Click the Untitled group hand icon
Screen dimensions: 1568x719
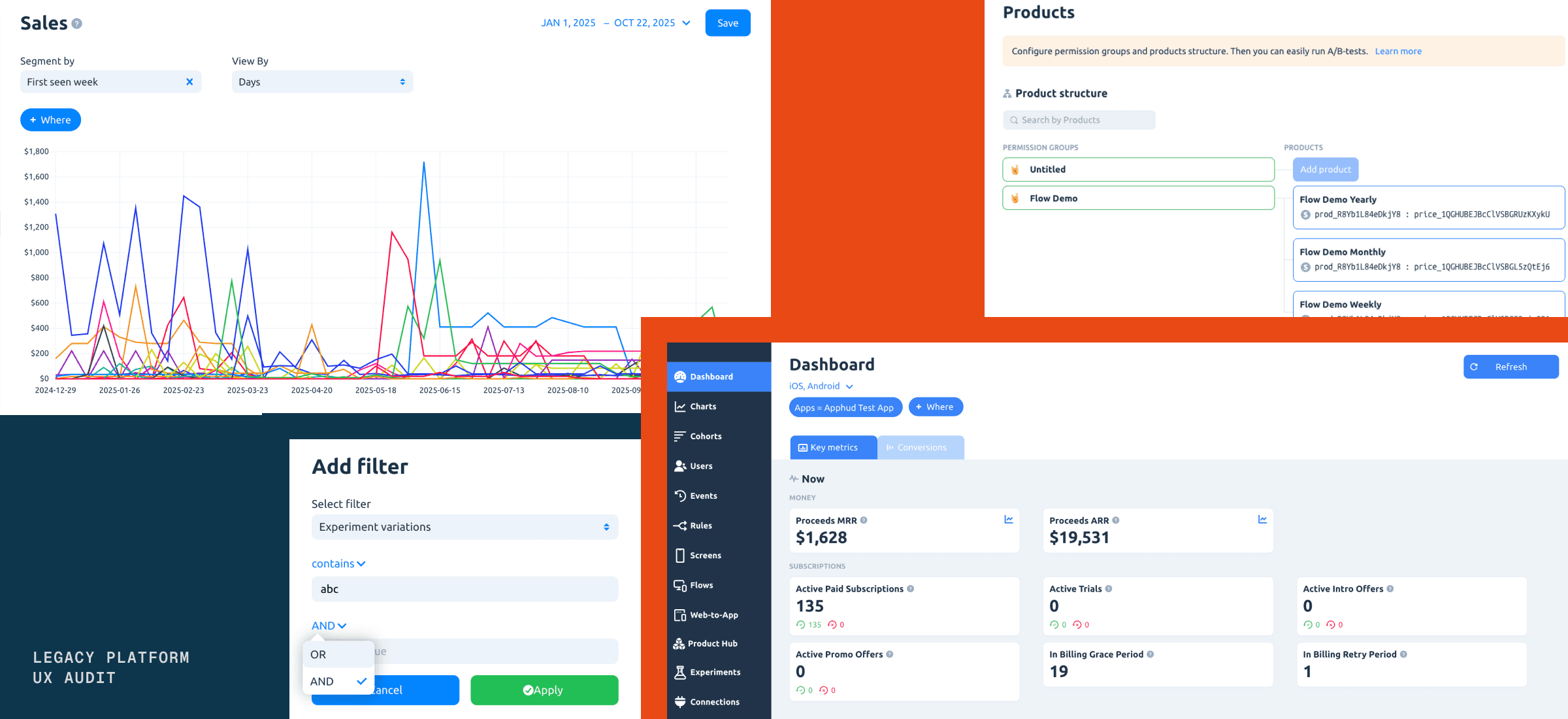[x=1015, y=169]
